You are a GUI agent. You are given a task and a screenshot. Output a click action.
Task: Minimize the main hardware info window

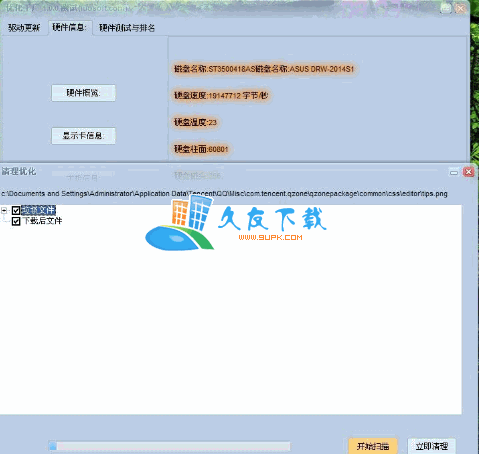tap(446, 8)
